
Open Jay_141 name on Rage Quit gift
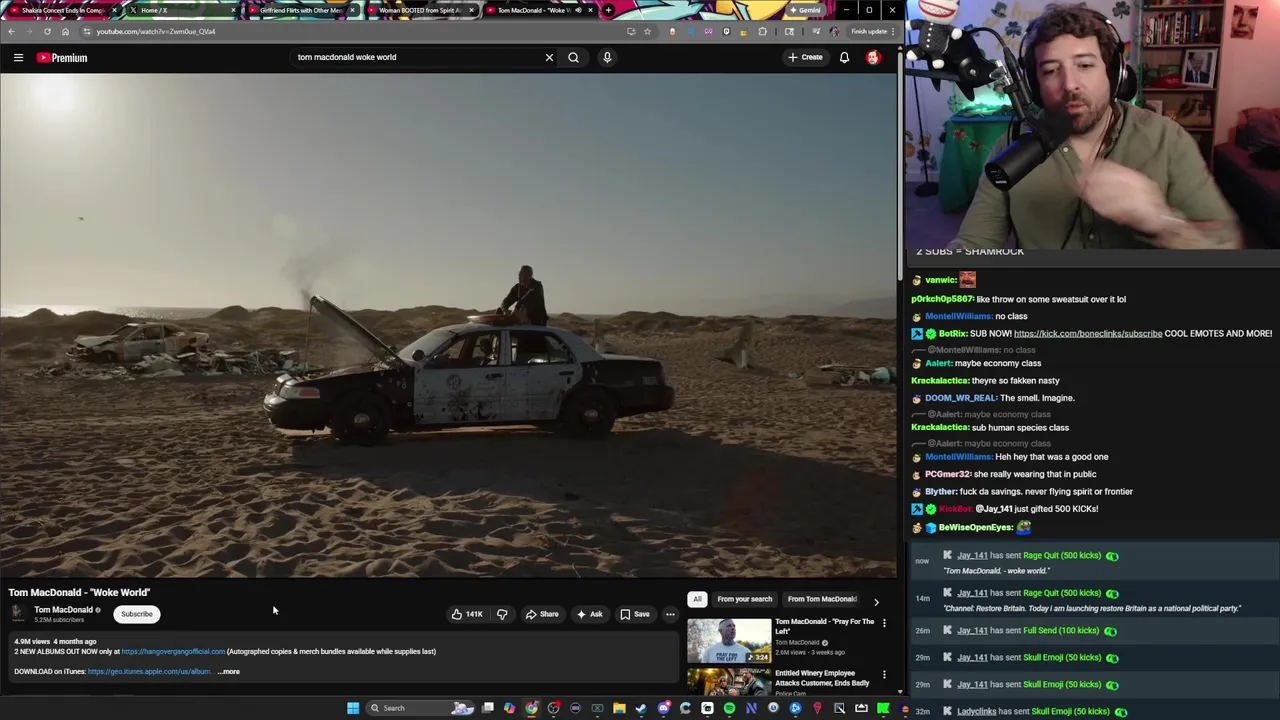[972, 555]
